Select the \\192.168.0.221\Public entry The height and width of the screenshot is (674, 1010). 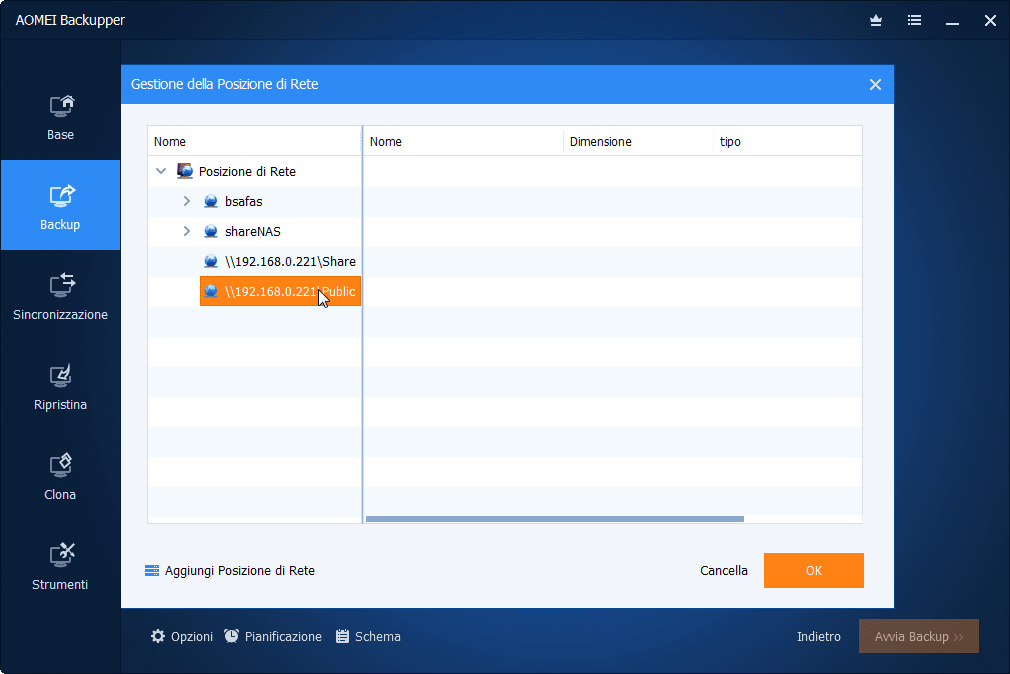click(x=280, y=291)
